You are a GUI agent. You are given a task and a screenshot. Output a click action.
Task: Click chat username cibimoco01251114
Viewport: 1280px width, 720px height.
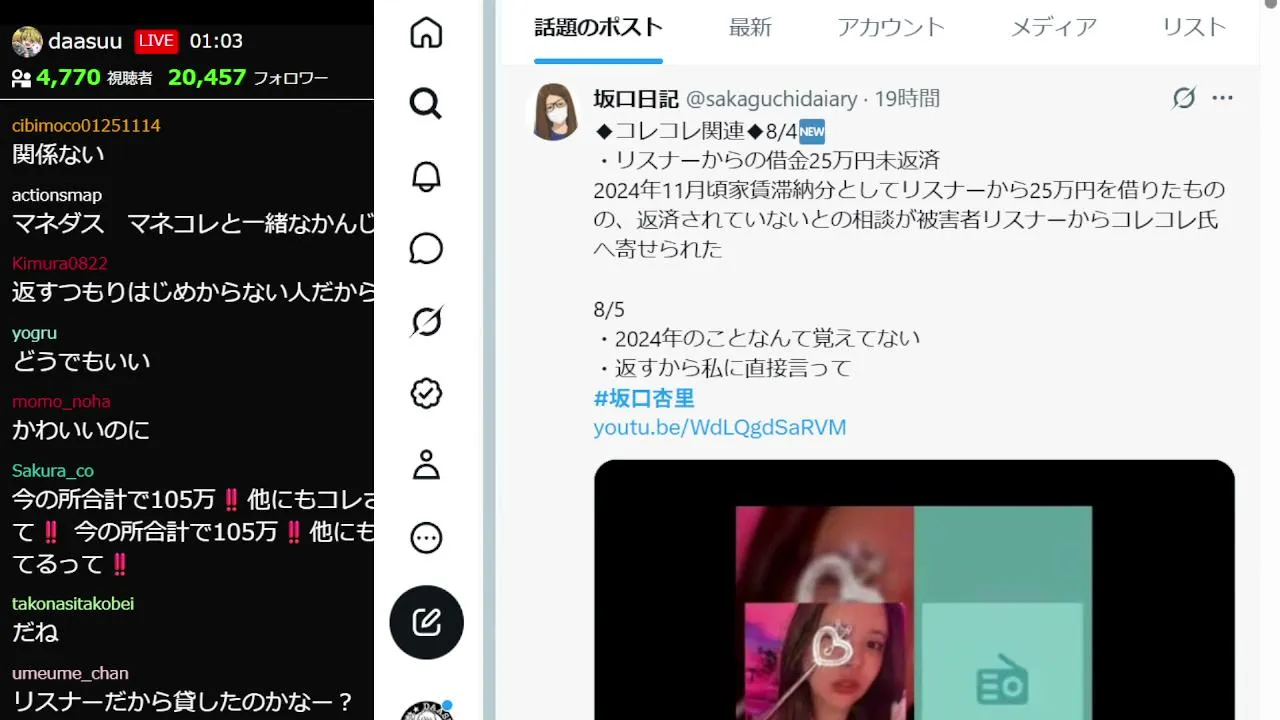(86, 126)
